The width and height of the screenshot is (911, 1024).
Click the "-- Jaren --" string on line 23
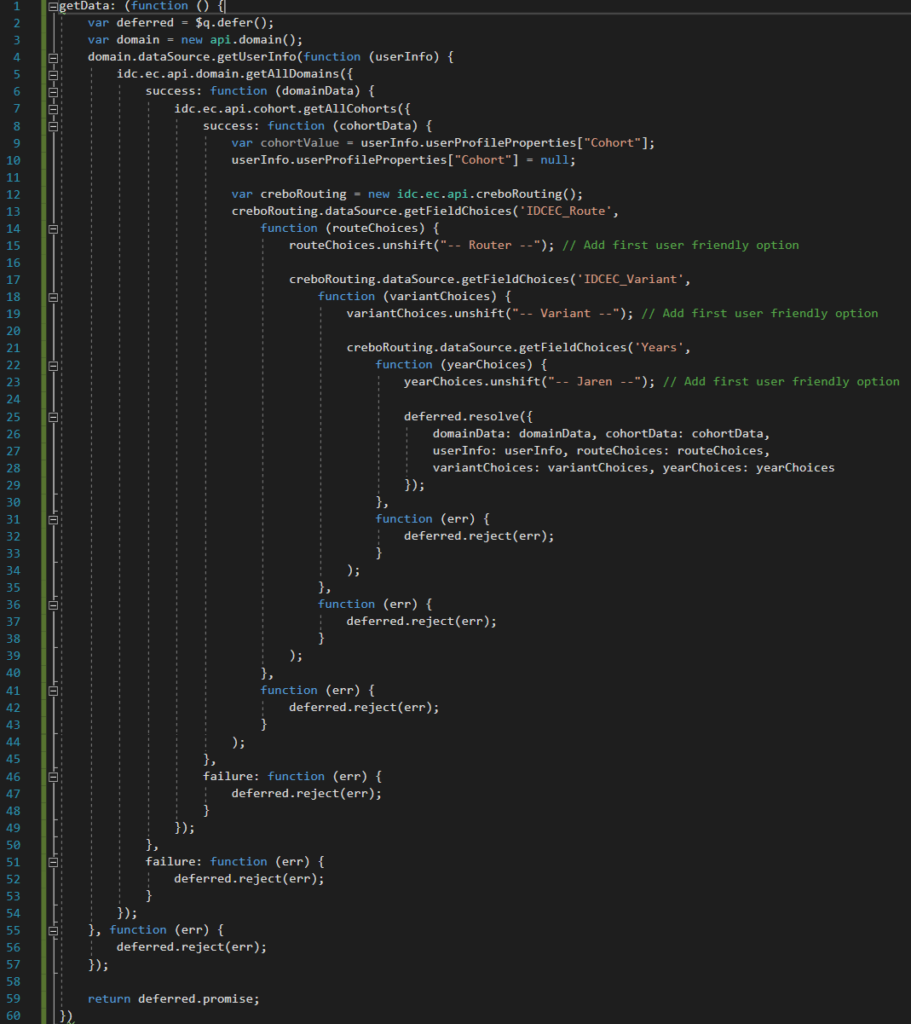(x=594, y=381)
